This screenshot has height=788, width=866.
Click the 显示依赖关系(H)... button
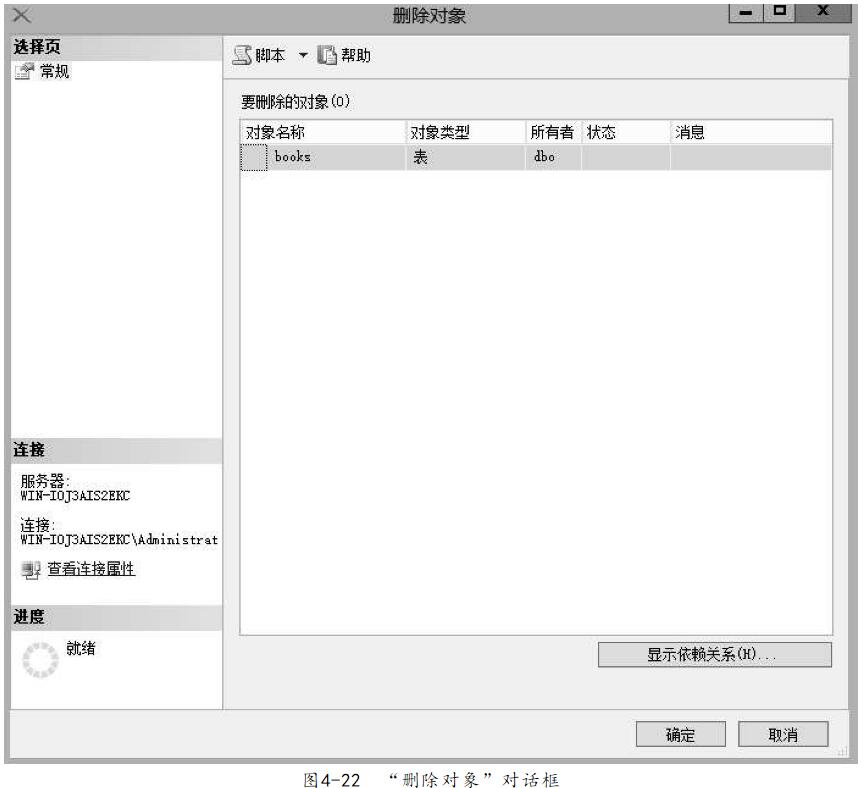(x=714, y=655)
